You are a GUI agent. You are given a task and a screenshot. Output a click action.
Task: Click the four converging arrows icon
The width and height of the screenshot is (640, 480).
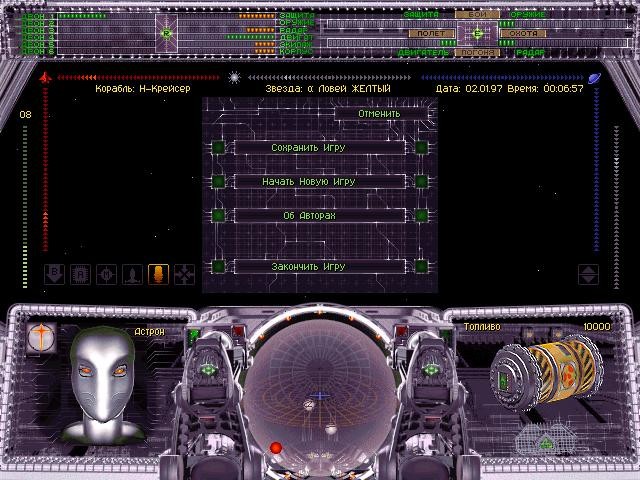click(184, 274)
